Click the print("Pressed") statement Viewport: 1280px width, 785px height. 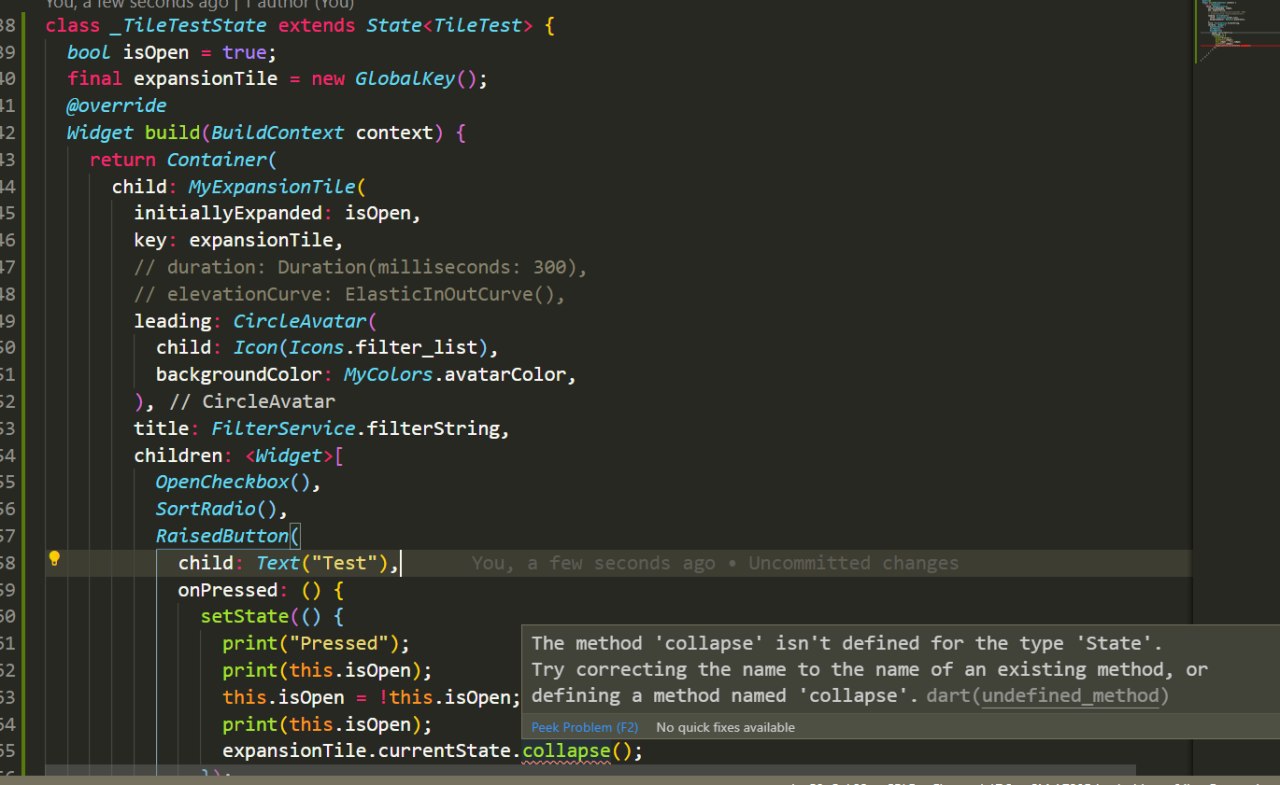tap(316, 643)
